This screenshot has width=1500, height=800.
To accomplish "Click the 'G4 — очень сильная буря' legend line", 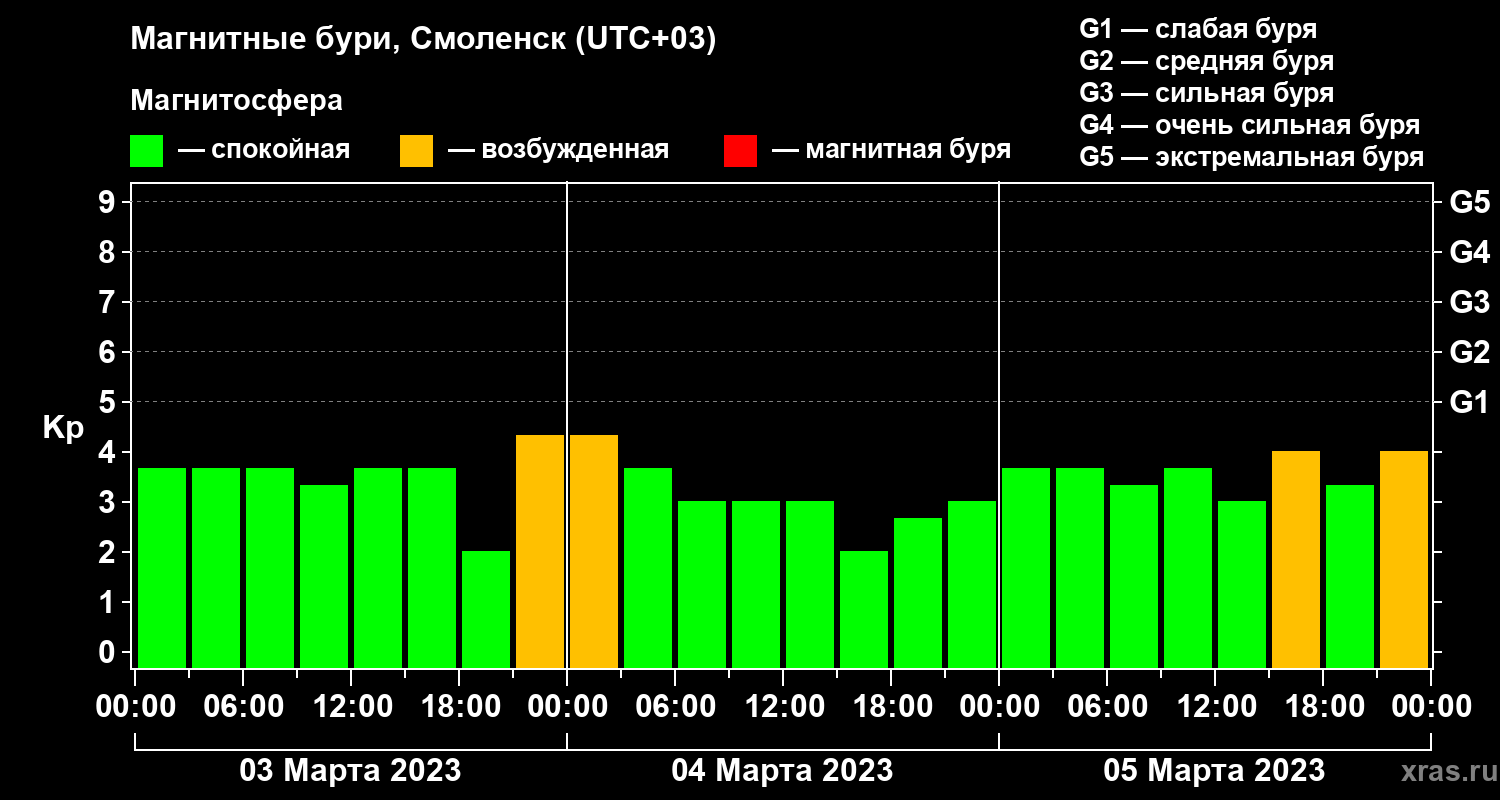I will [1250, 125].
